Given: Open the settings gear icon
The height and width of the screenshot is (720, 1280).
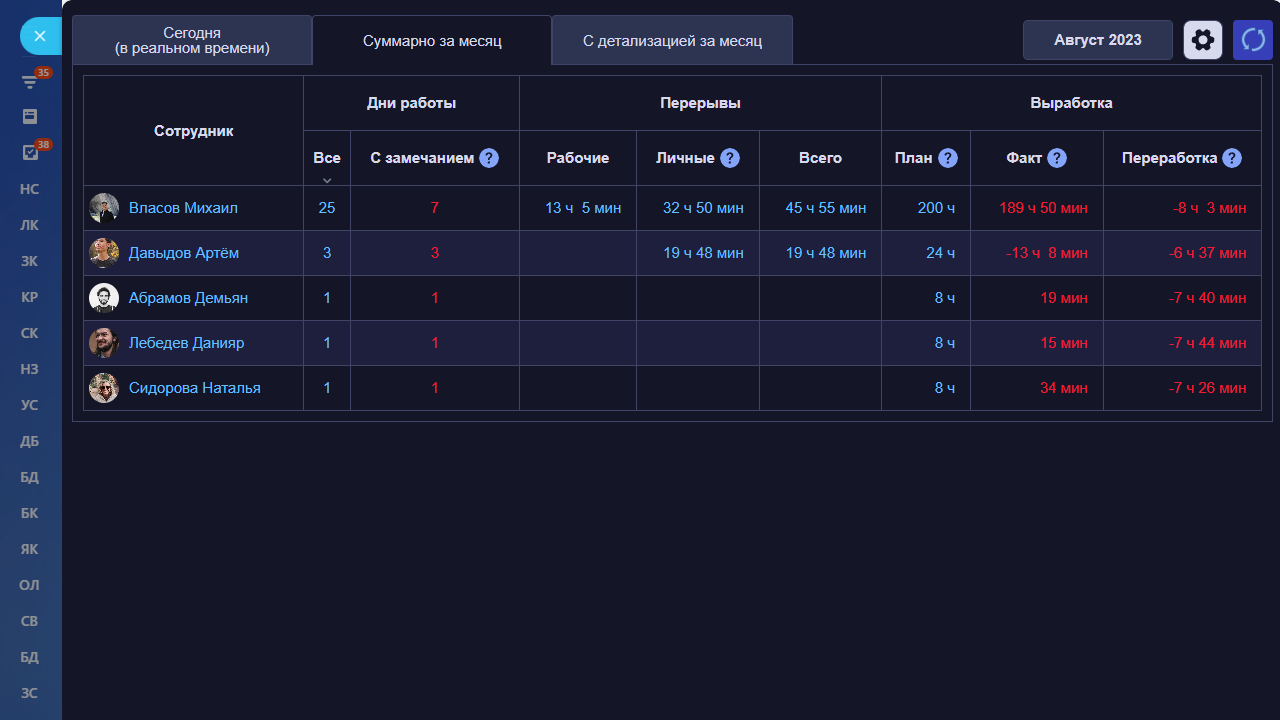Looking at the screenshot, I should coord(1203,40).
